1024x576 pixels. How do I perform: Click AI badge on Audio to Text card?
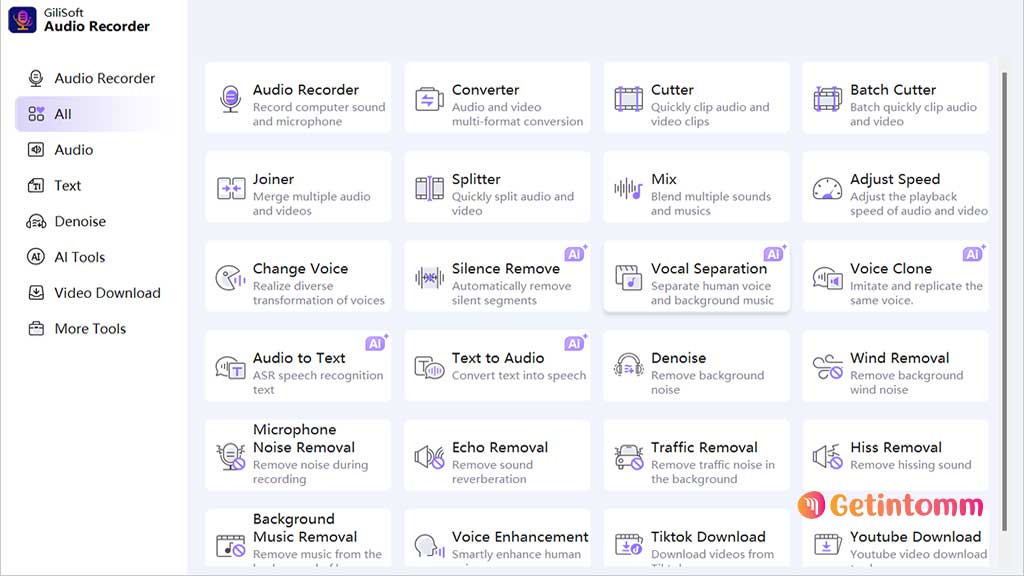click(x=376, y=344)
